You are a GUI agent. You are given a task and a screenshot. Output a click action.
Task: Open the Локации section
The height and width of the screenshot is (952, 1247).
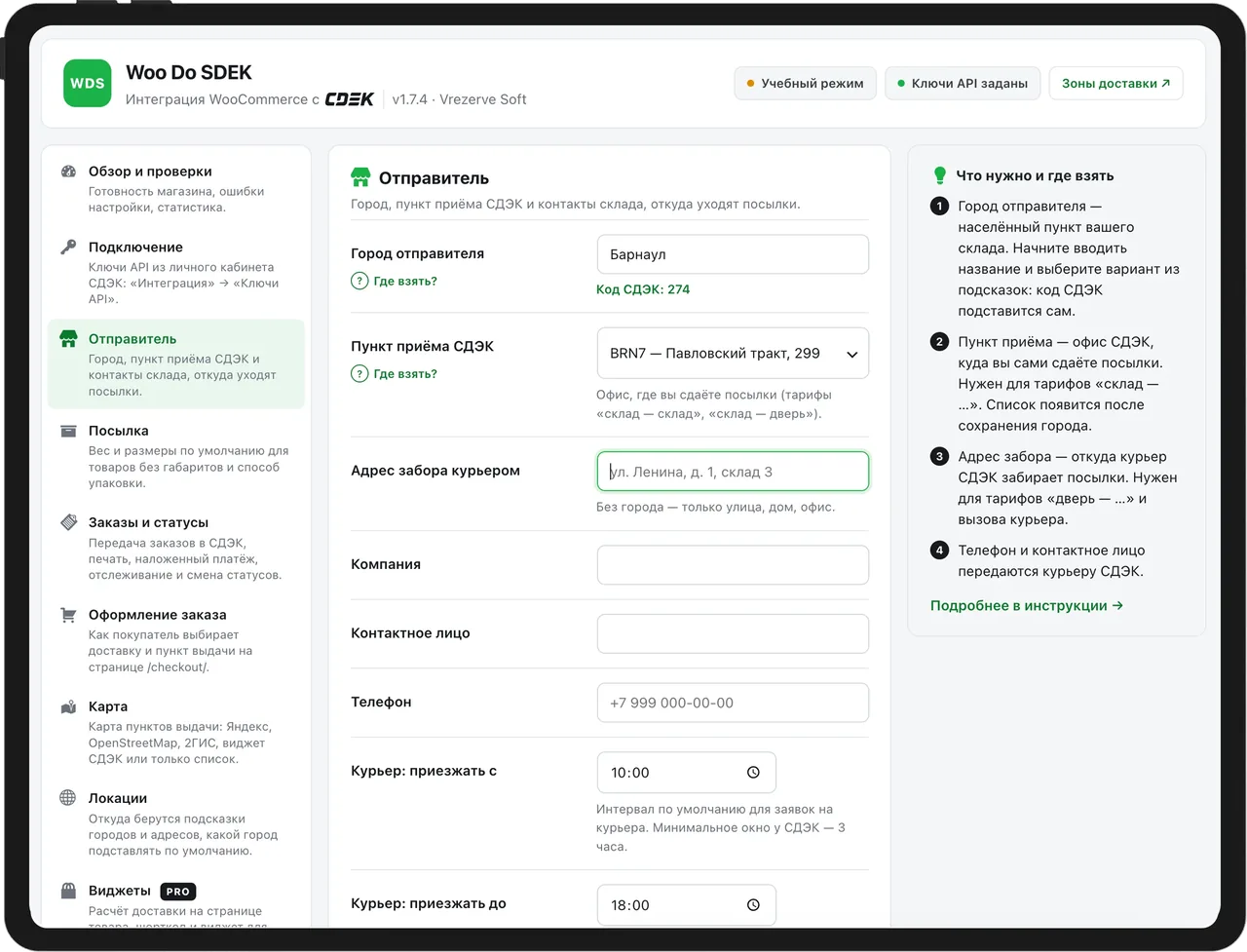click(176, 824)
